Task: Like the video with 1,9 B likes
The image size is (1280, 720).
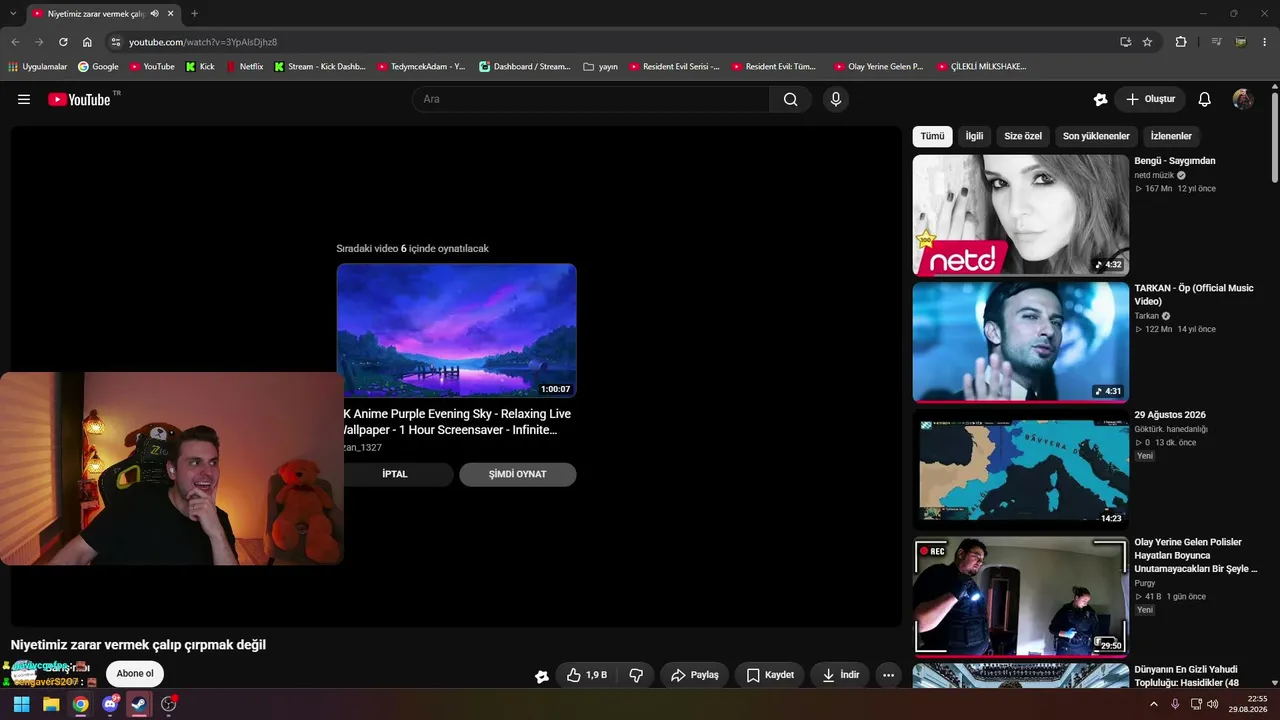Action: (x=587, y=675)
